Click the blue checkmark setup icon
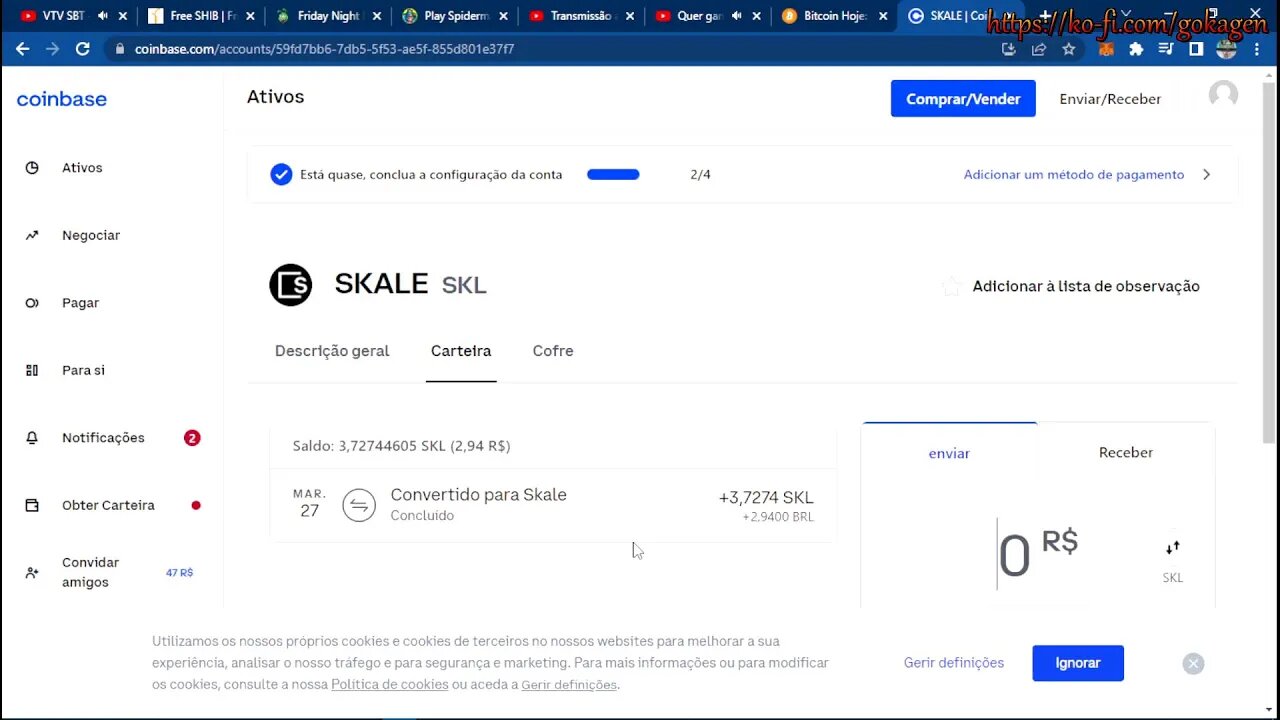 [281, 174]
